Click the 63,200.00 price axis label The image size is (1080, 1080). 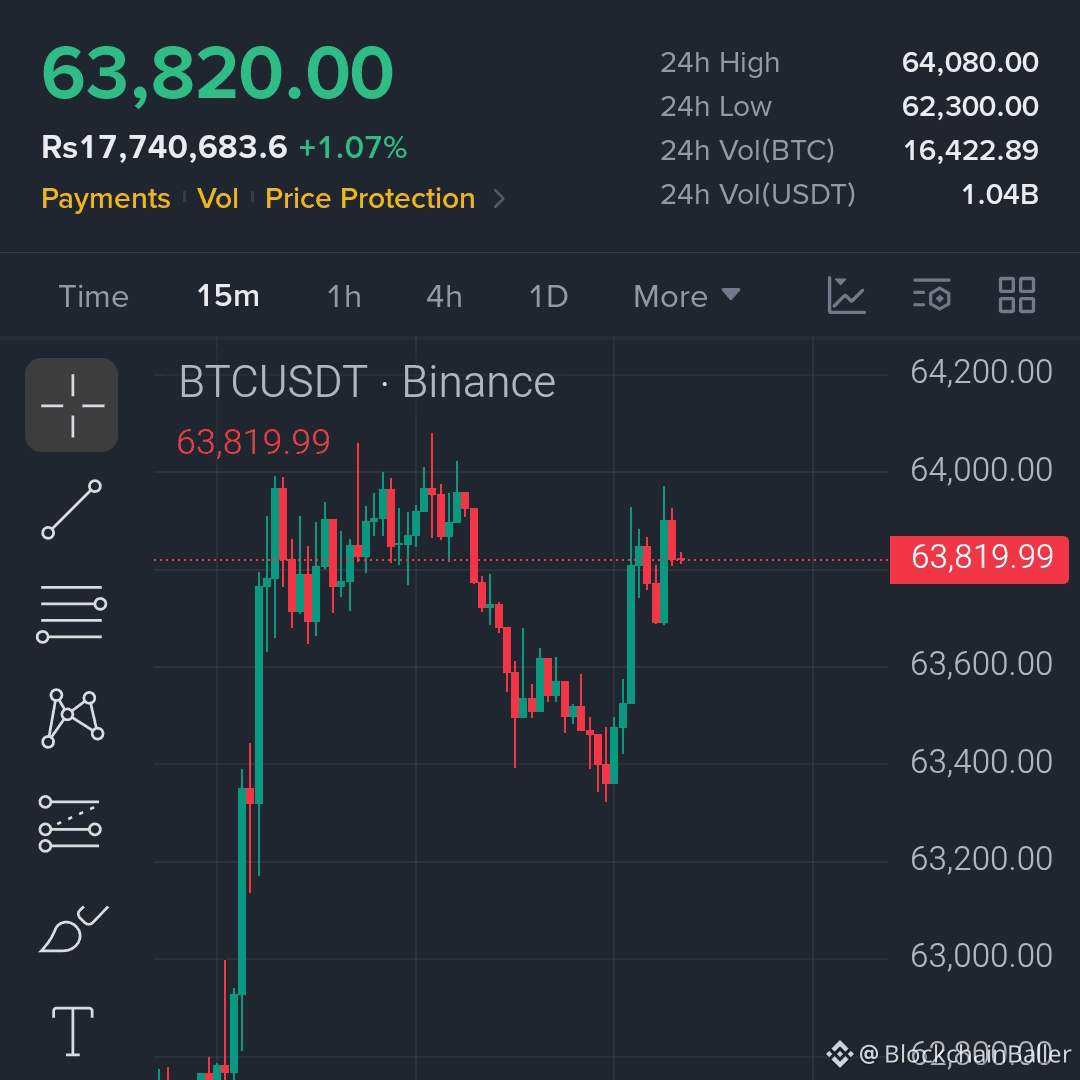[x=981, y=859]
